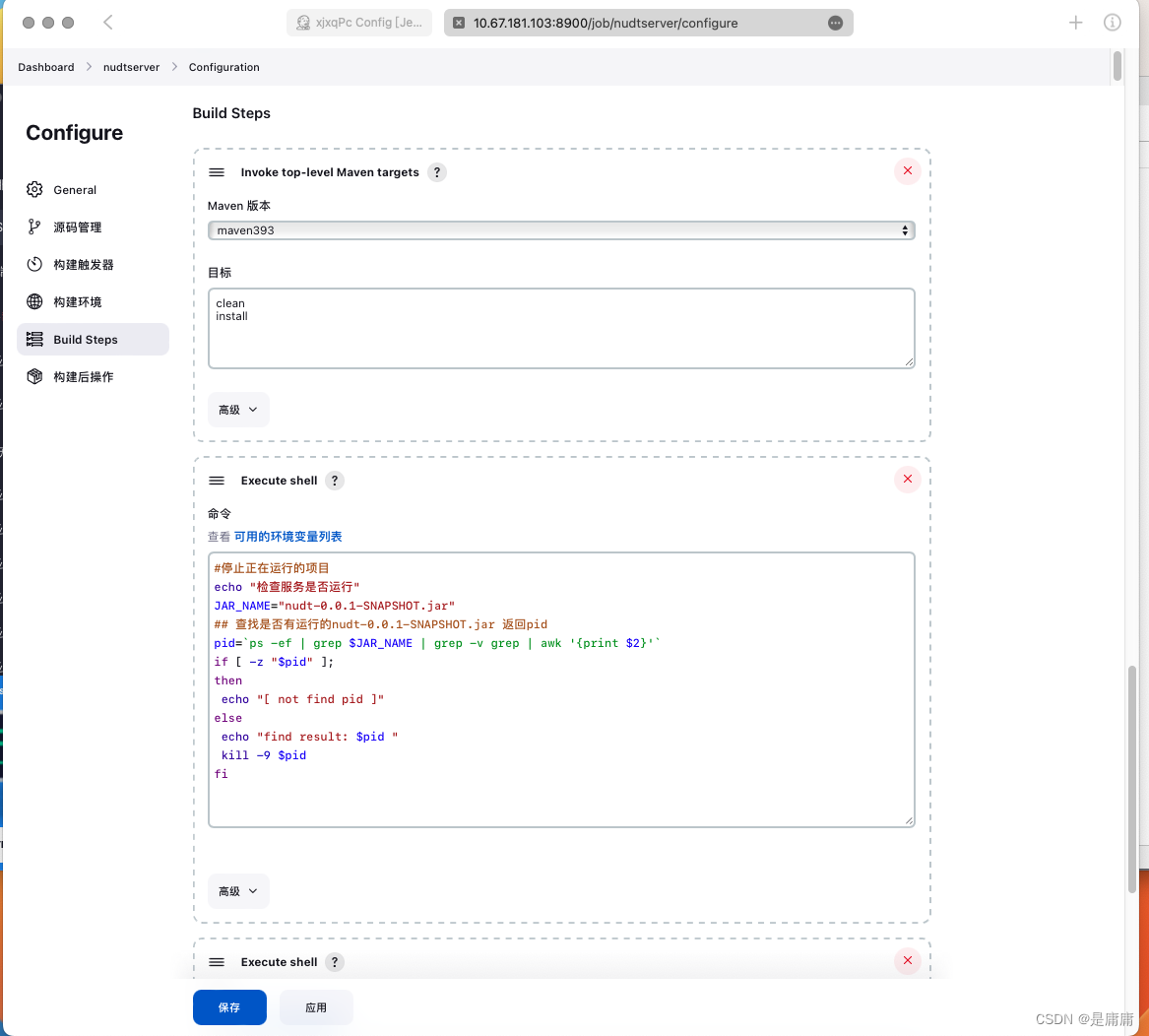Go to nudtserver breadcrumb
Screen dimensions: 1149x1036
(x=131, y=67)
